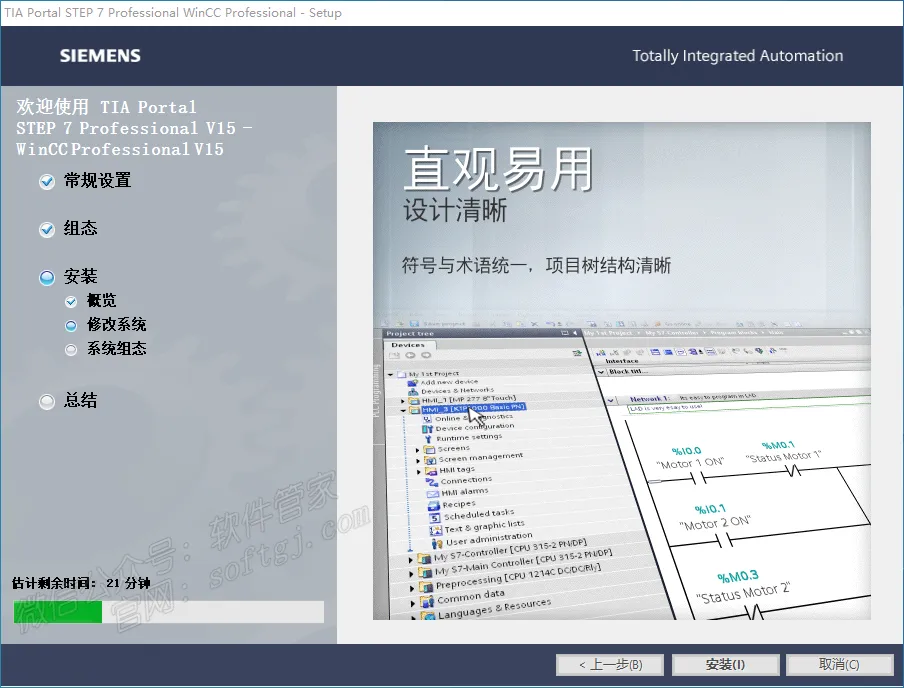Open the 常规设置 step label
This screenshot has width=904, height=688.
coord(97,181)
